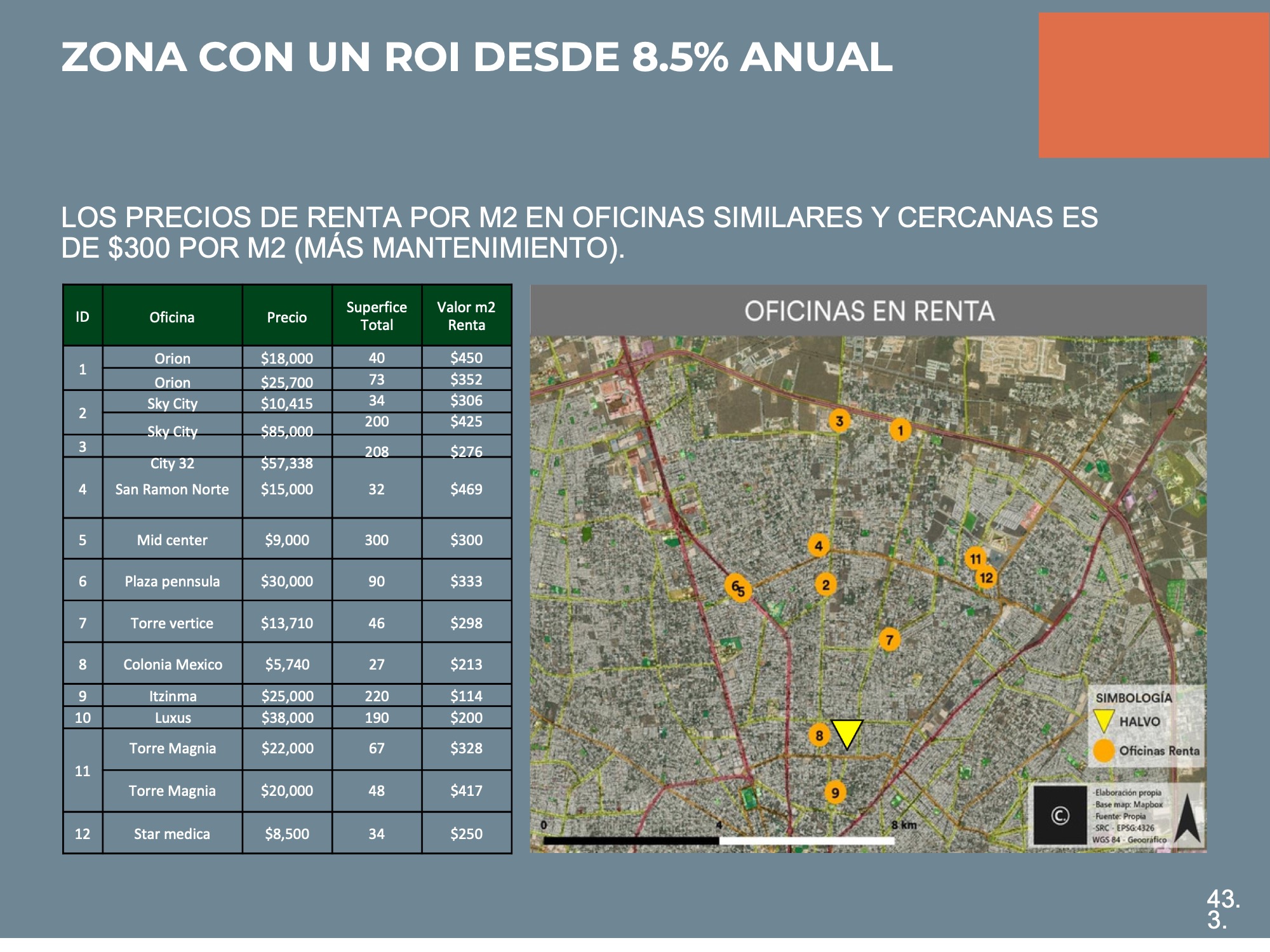
Task: Click the 'Superfice Total' column header
Action: 377,315
